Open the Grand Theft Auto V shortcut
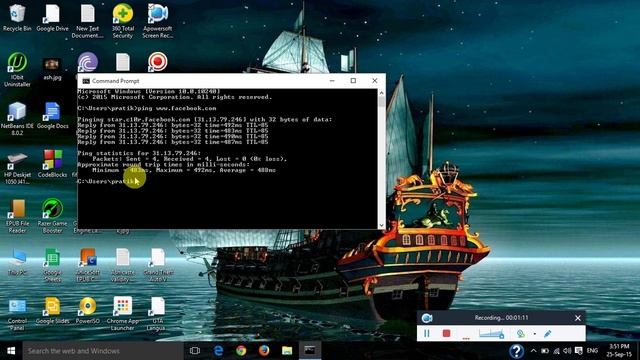Screen dimensions: 640x360 158,265
